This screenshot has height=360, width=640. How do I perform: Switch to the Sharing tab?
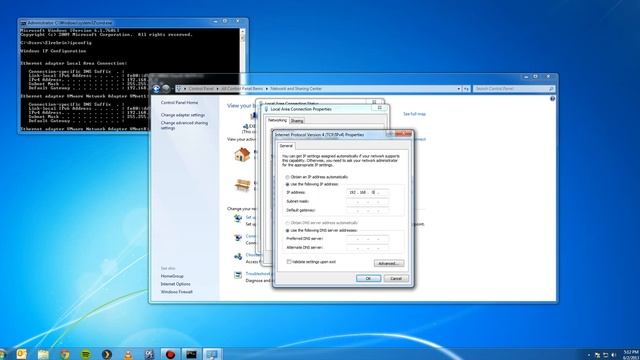[x=297, y=121]
